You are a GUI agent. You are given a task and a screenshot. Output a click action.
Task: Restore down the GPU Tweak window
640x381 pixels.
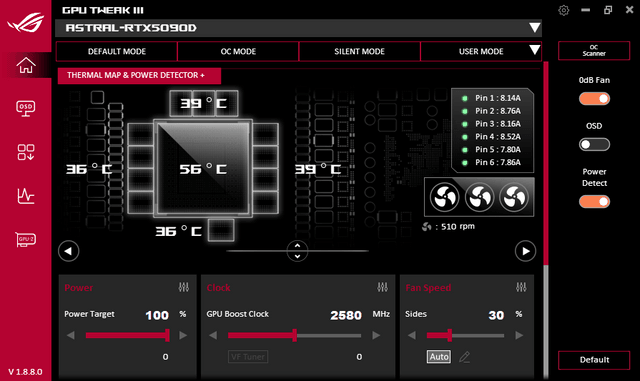tap(608, 10)
